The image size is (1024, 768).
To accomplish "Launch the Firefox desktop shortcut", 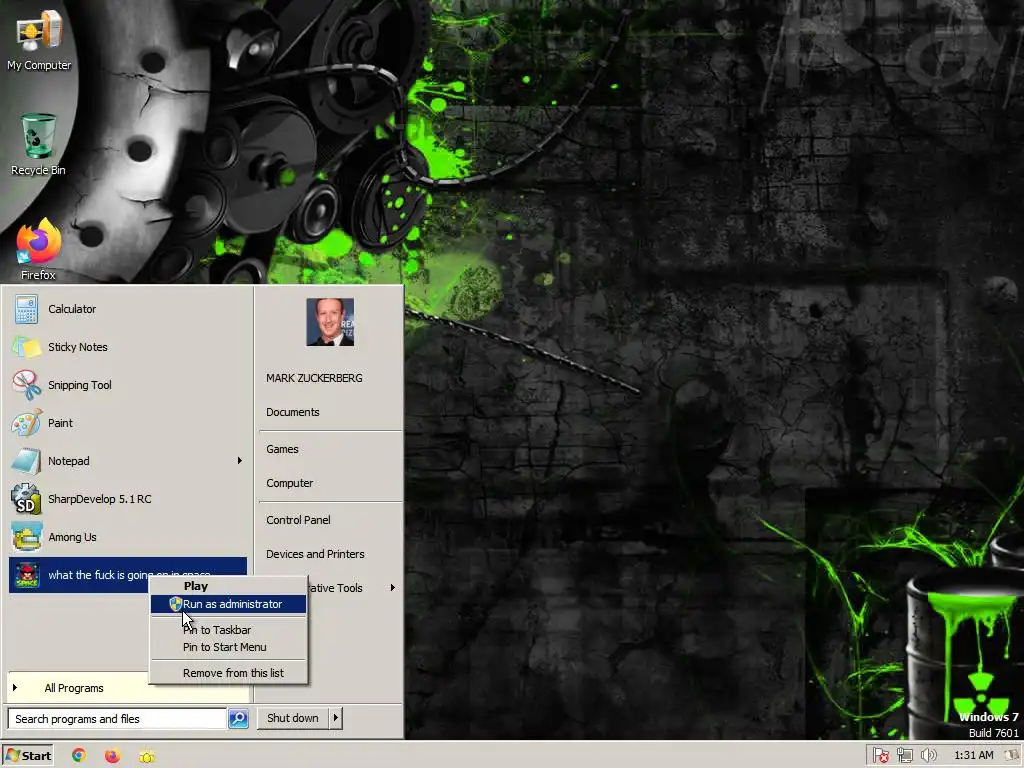I will [38, 250].
